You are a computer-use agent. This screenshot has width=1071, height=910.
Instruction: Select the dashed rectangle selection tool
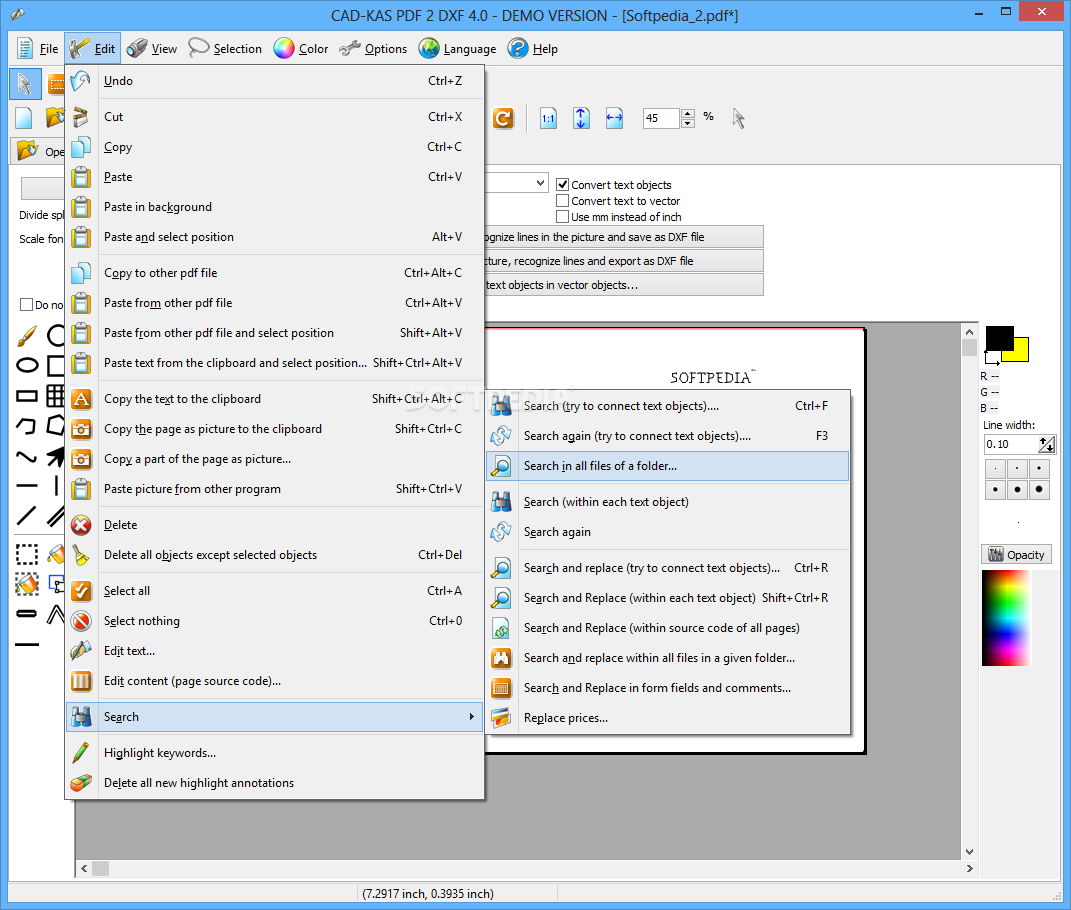(27, 554)
